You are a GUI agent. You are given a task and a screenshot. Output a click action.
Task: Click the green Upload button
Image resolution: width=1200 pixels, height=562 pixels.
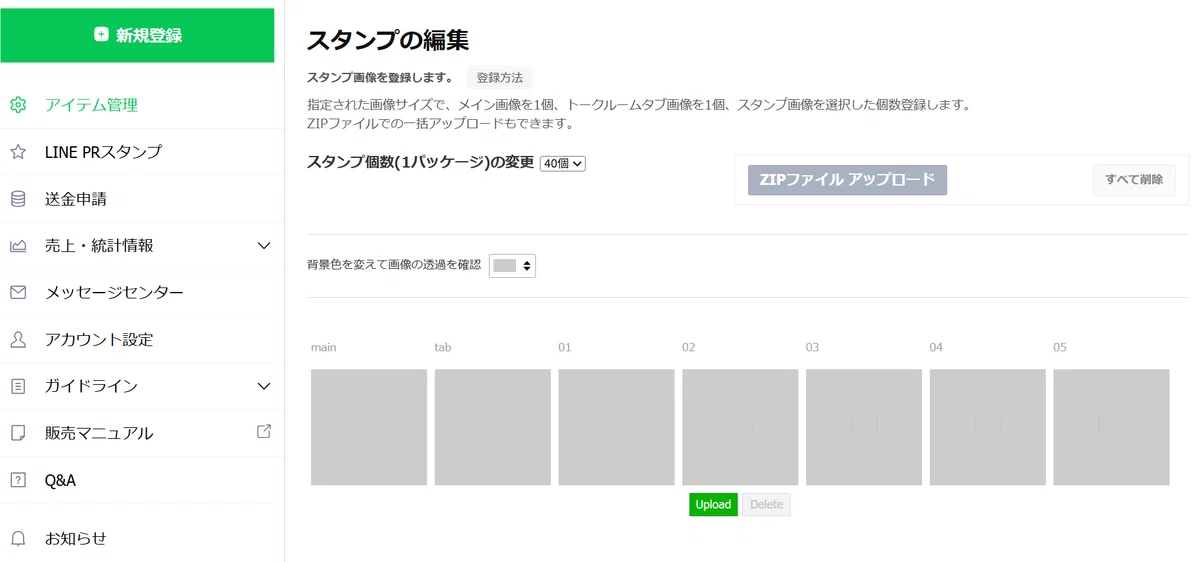coord(713,505)
